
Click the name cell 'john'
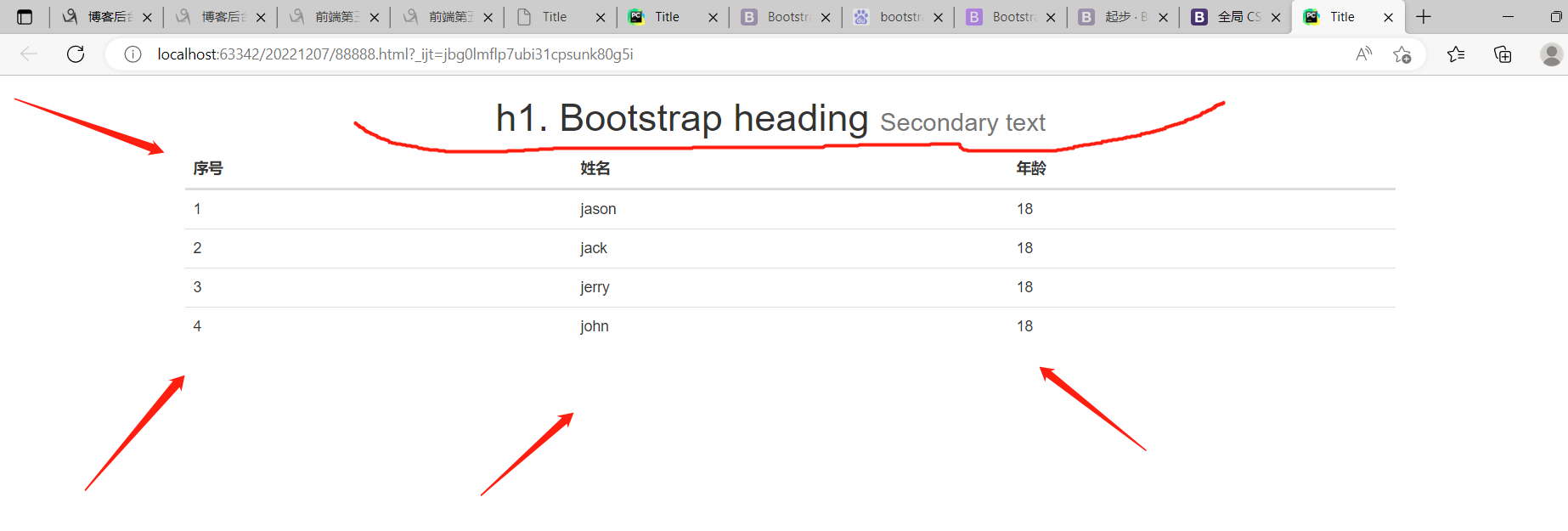click(595, 326)
